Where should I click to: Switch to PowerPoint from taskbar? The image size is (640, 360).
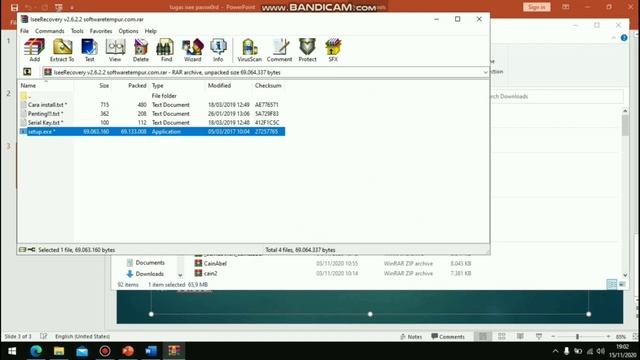pos(128,351)
